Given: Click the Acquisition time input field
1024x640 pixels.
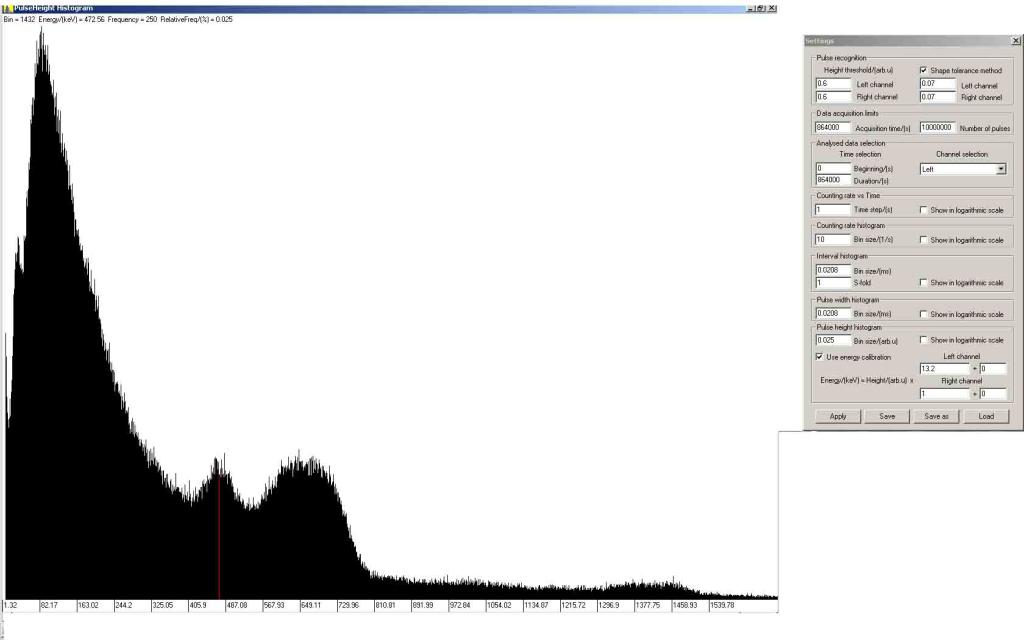Looking at the screenshot, I should click(833, 128).
